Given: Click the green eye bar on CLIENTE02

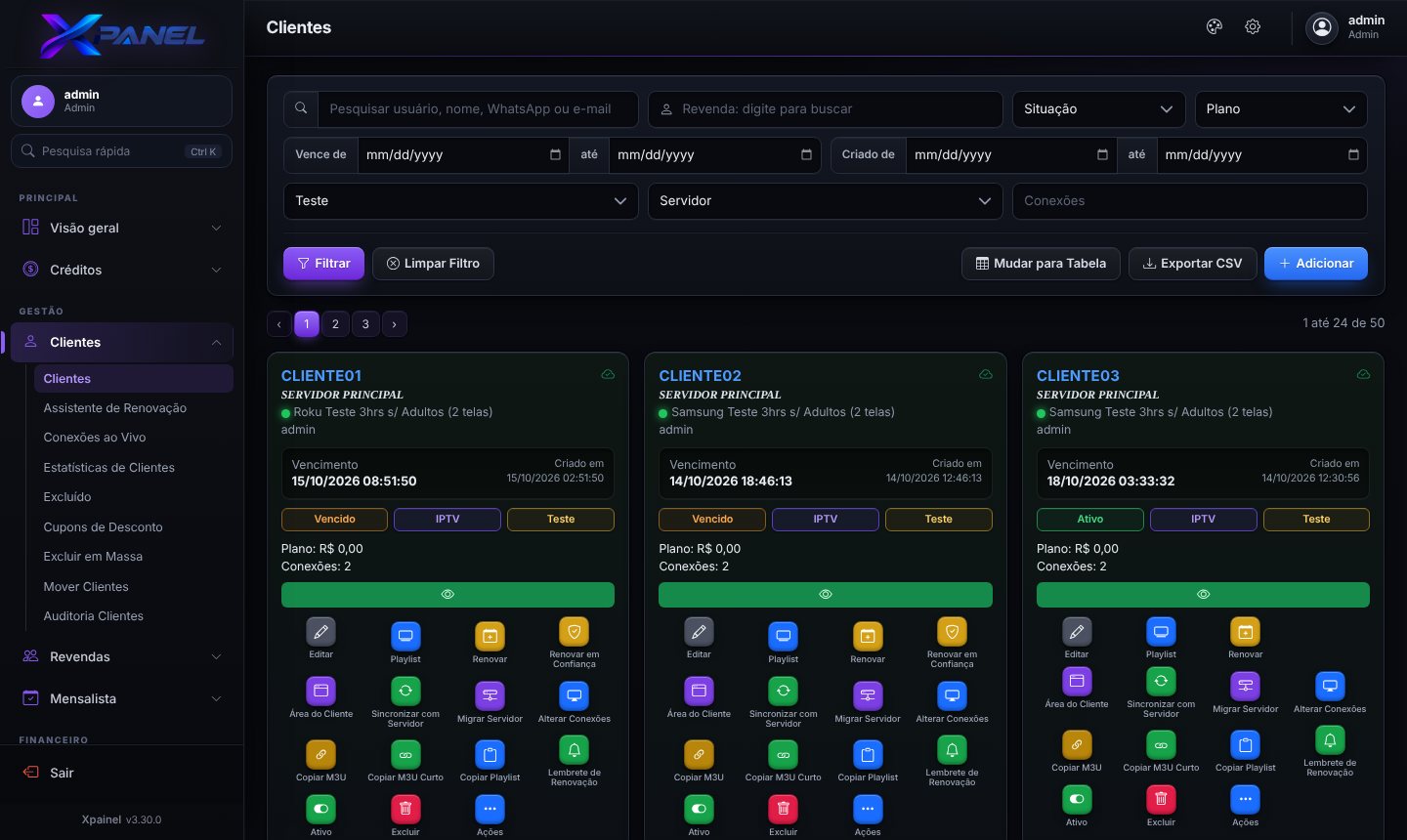Looking at the screenshot, I should [826, 595].
